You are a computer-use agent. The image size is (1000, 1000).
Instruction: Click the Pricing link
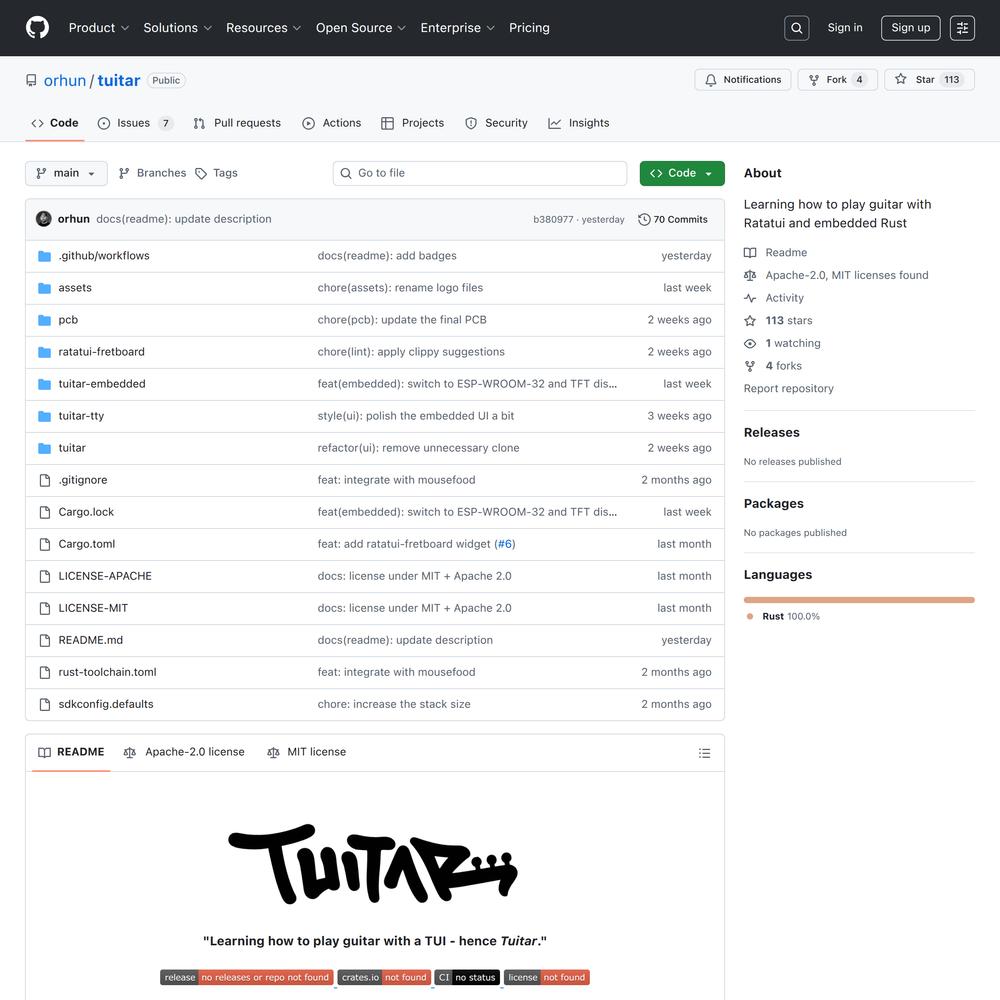click(x=529, y=28)
